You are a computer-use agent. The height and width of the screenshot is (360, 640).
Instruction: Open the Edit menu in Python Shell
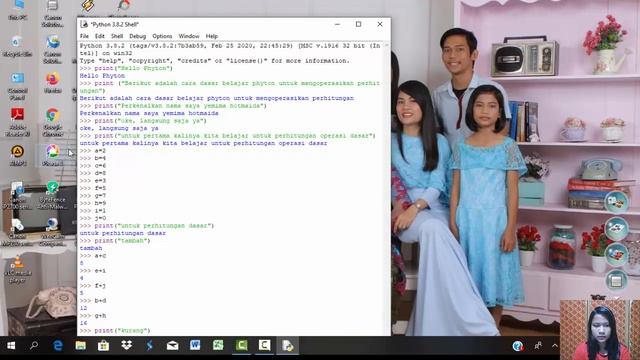100,36
